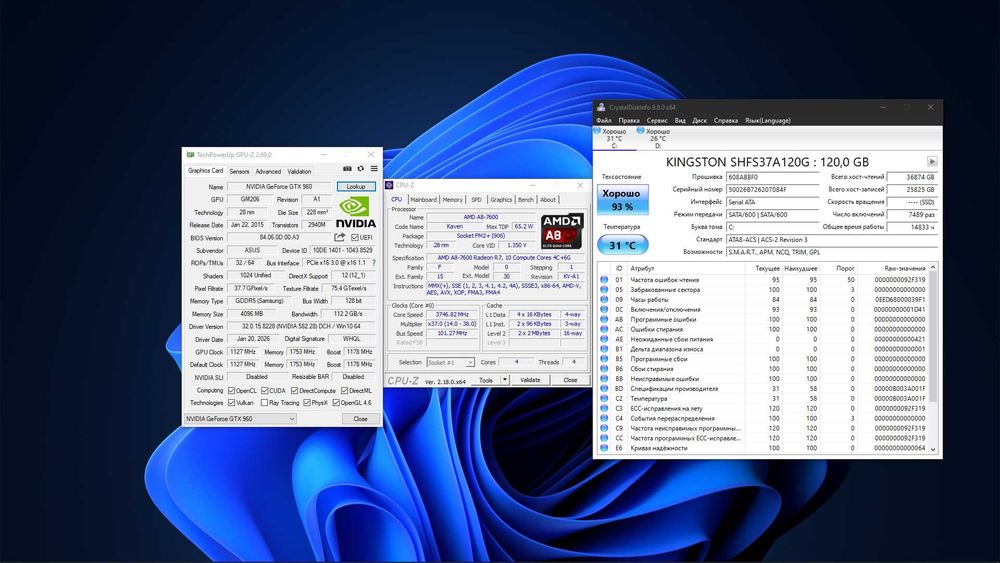The height and width of the screenshot is (563, 1000).
Task: Click status icon of attribute C2 row
Action: click(604, 398)
